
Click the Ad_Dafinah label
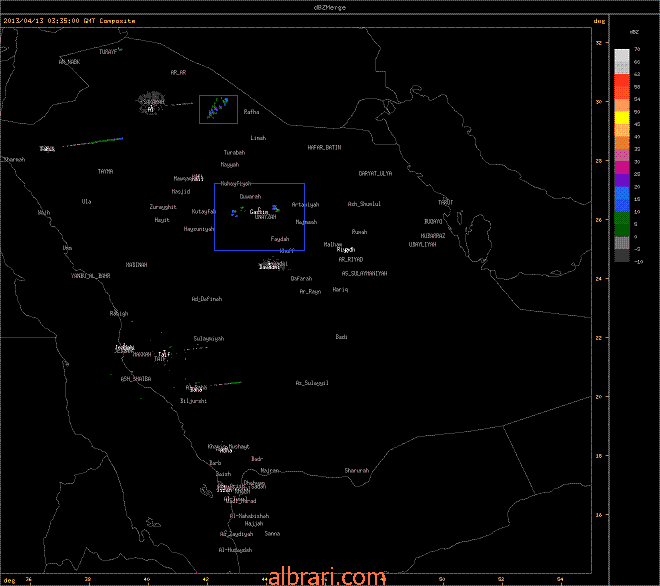pyautogui.click(x=207, y=299)
